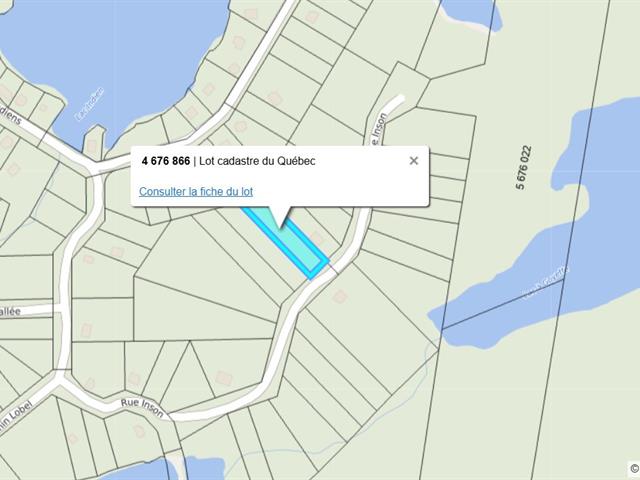The height and width of the screenshot is (480, 640).
Task: Select the building footprint beside the highlighted lot
Action: 317,238
